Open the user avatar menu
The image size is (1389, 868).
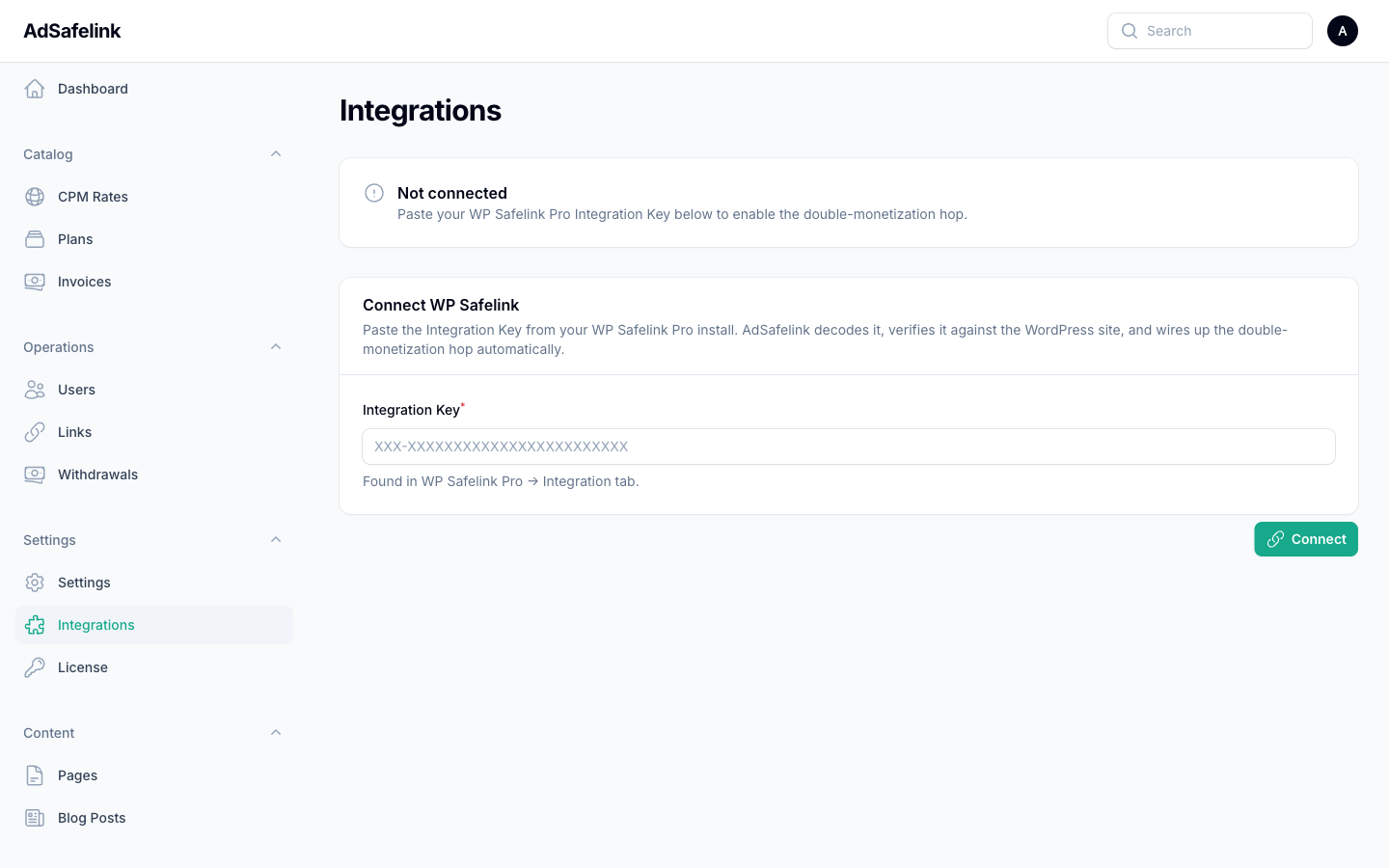pos(1343,31)
